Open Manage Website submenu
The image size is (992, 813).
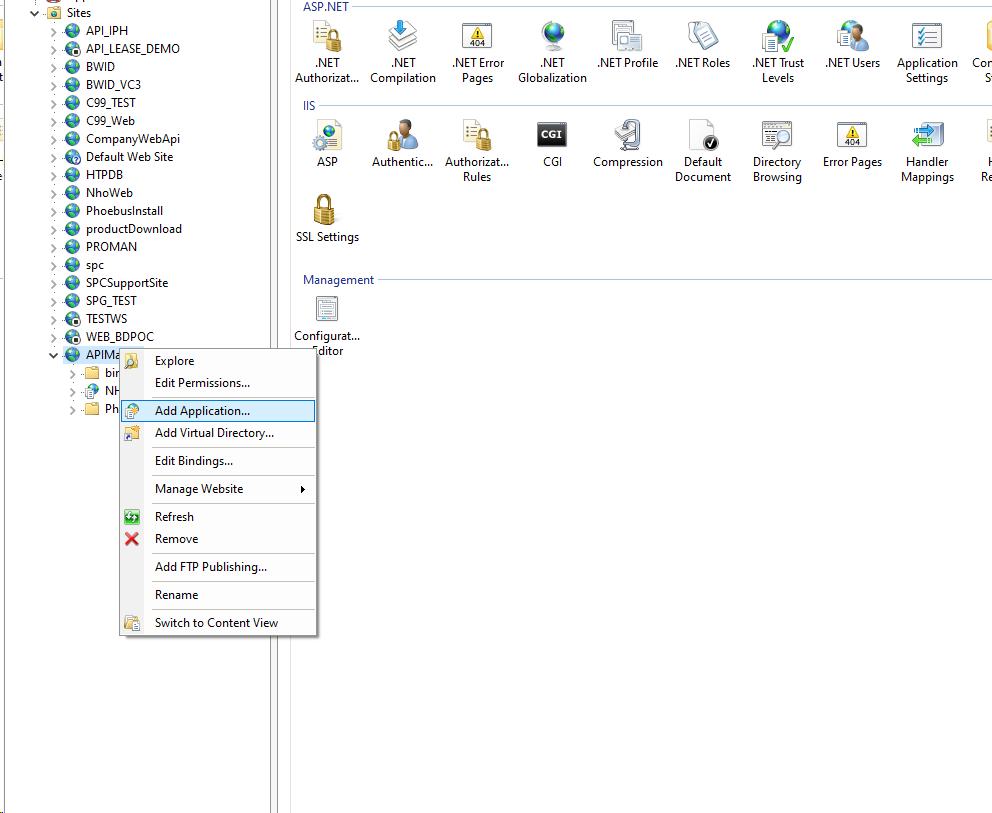(218, 489)
